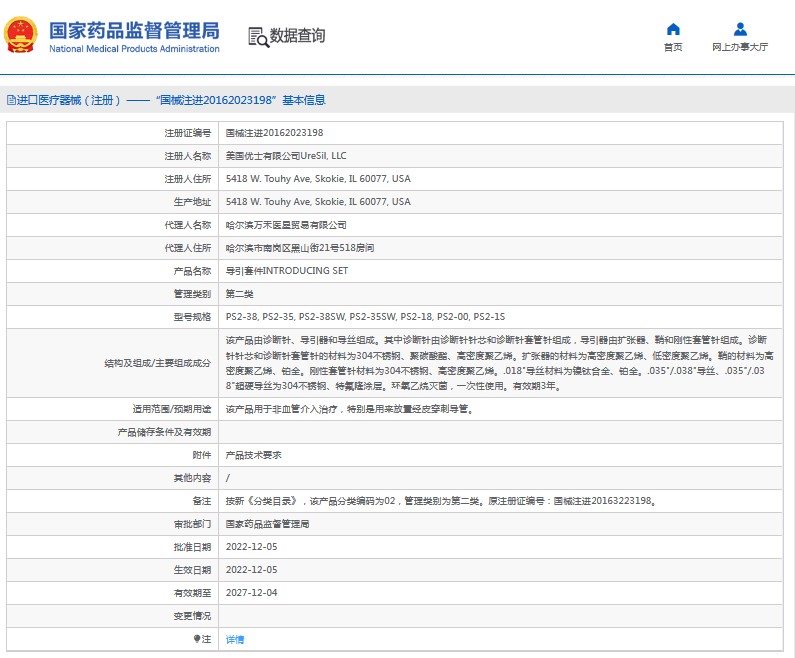Click the 批准日期 value 2022-12-05
Viewport: 795px width, 658px height.
pyautogui.click(x=251, y=546)
